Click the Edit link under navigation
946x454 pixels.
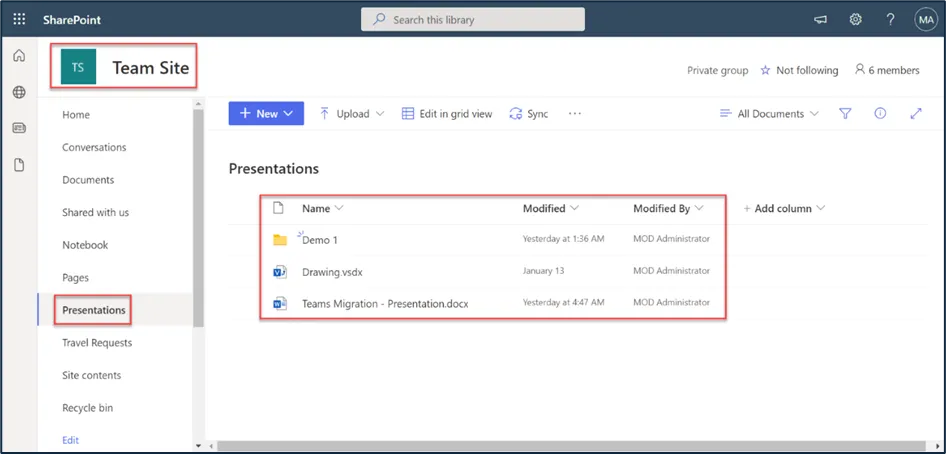pos(70,440)
